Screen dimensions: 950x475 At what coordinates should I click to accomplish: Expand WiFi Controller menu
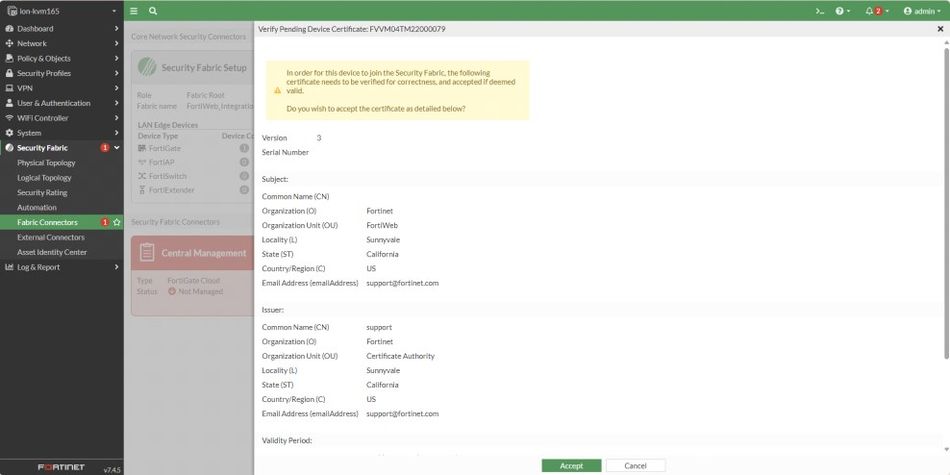(x=62, y=118)
